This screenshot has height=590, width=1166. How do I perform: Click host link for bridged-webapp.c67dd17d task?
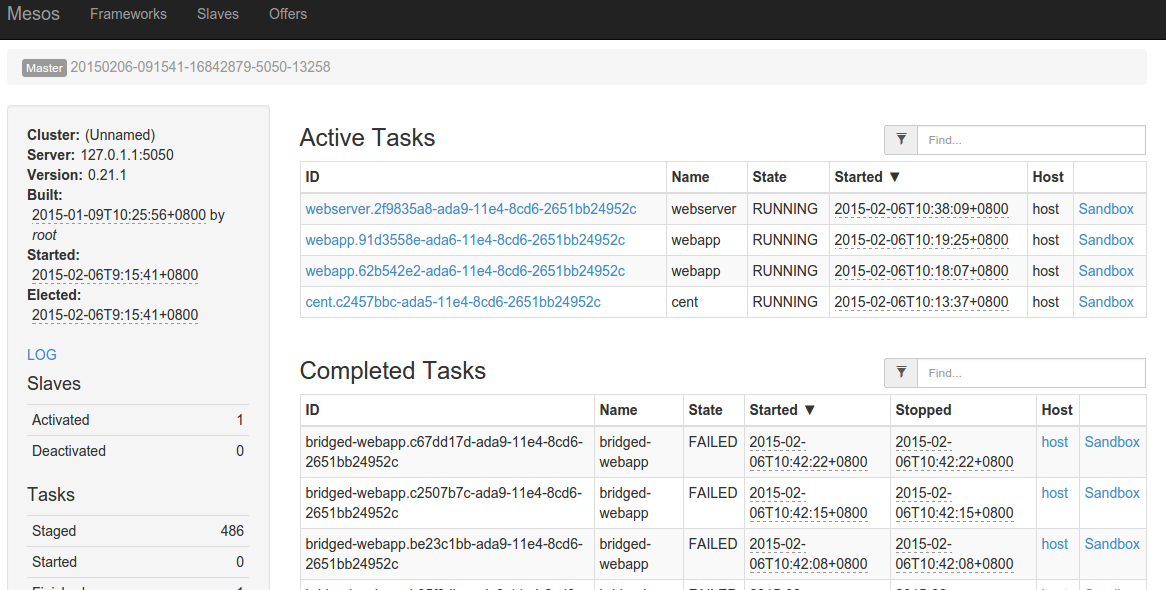pyautogui.click(x=1055, y=442)
